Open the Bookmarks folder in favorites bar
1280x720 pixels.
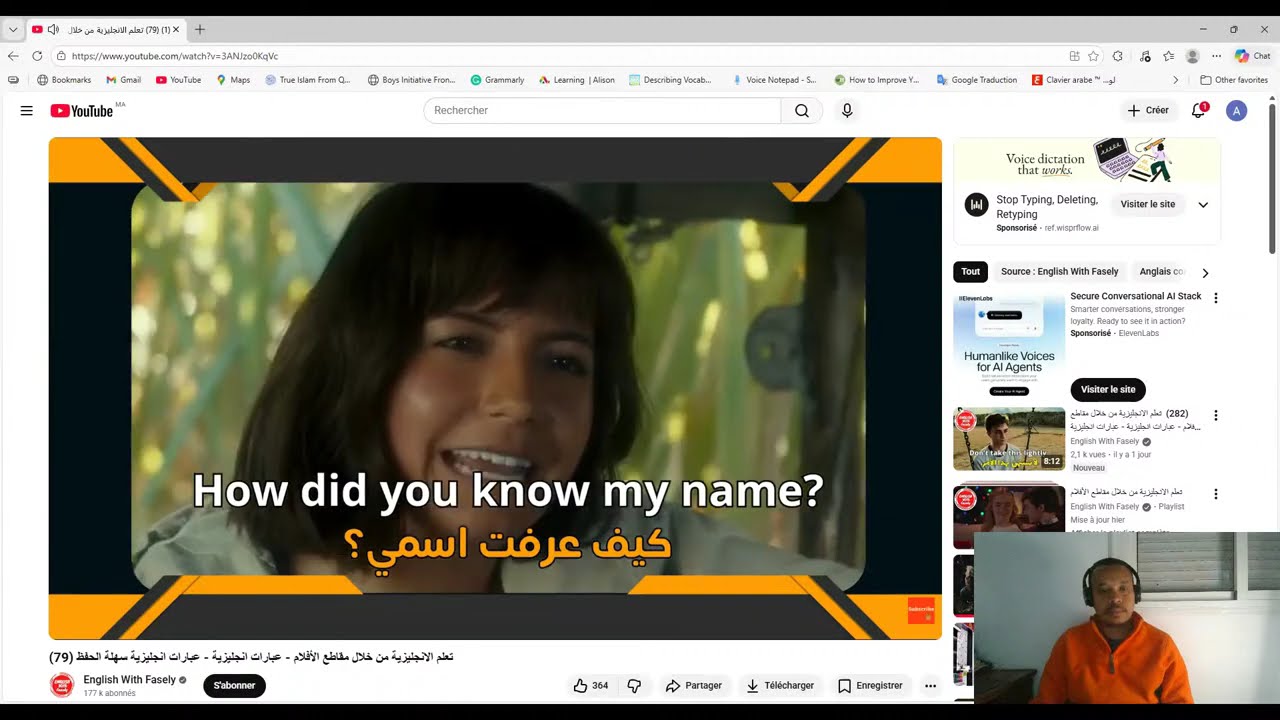click(64, 80)
